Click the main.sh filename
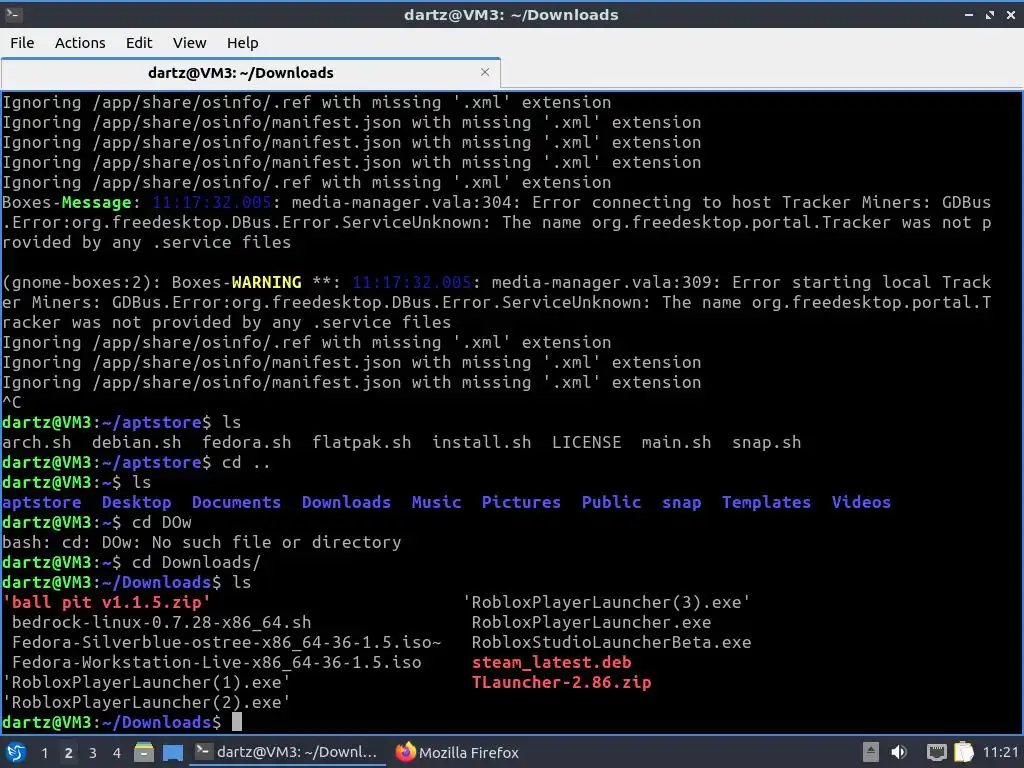 click(676, 441)
